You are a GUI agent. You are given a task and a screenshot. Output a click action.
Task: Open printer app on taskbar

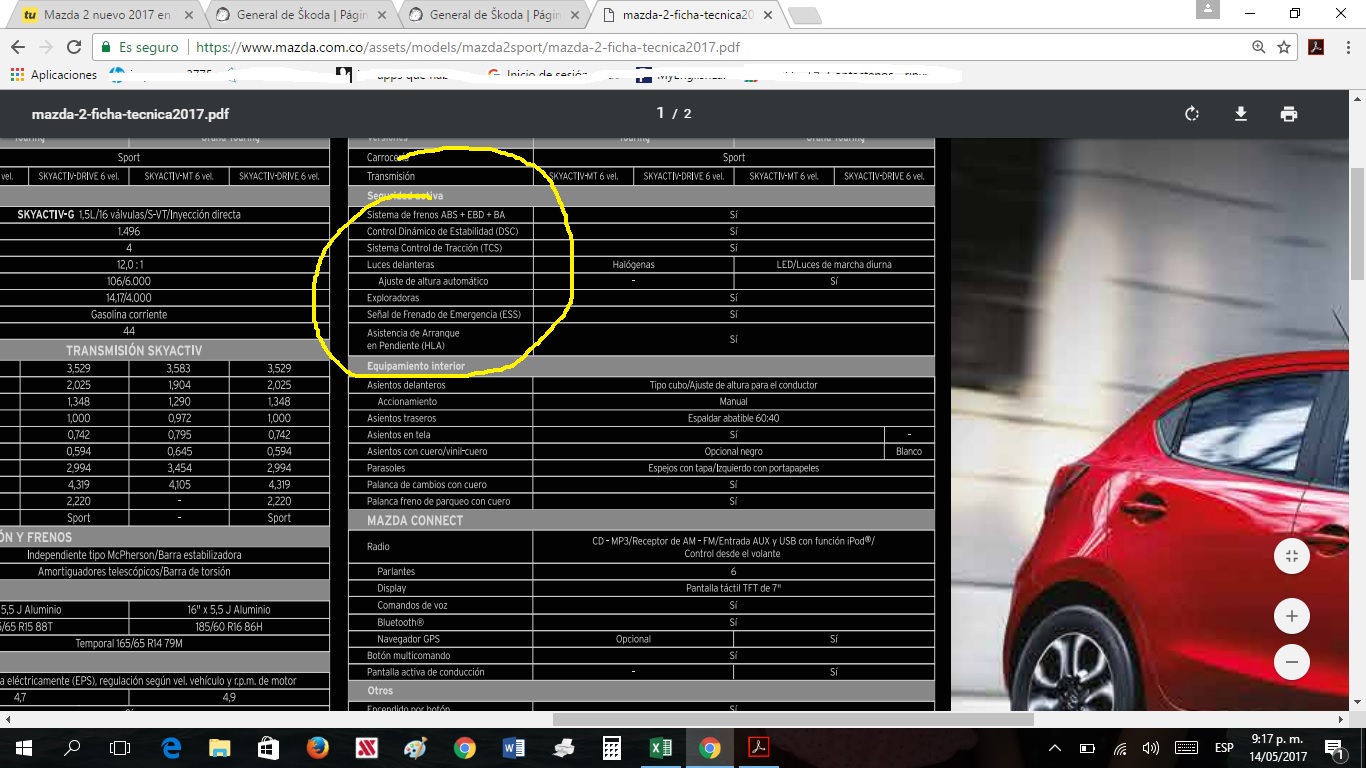pos(563,747)
